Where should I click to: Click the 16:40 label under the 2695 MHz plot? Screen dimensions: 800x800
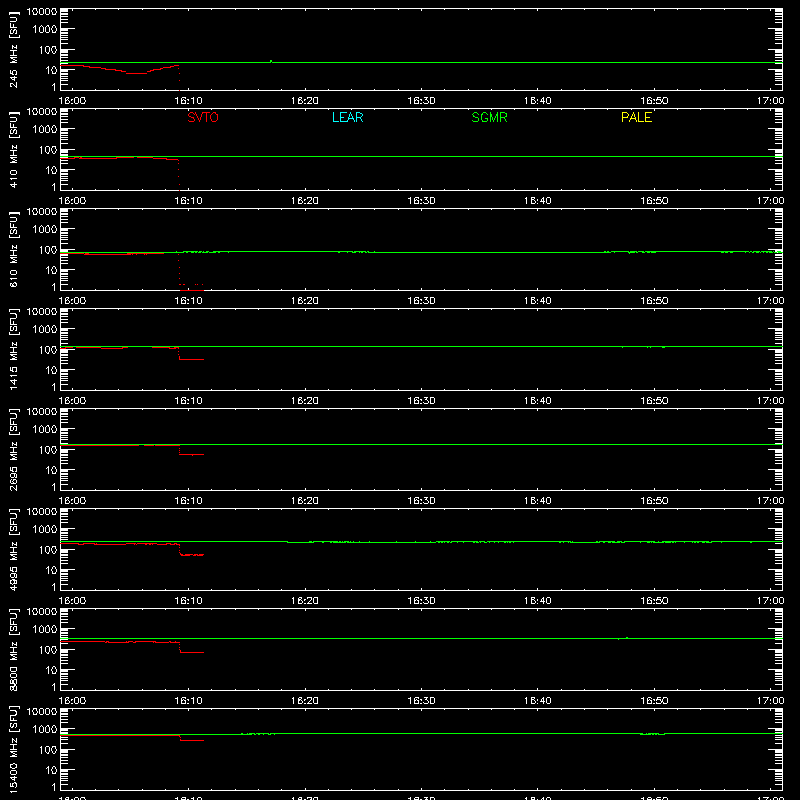(x=538, y=501)
